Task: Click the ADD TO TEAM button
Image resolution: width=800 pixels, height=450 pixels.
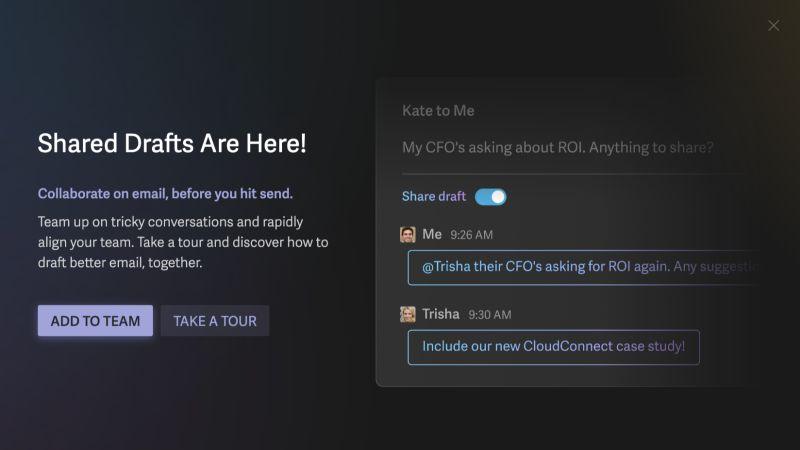Action: 95,321
